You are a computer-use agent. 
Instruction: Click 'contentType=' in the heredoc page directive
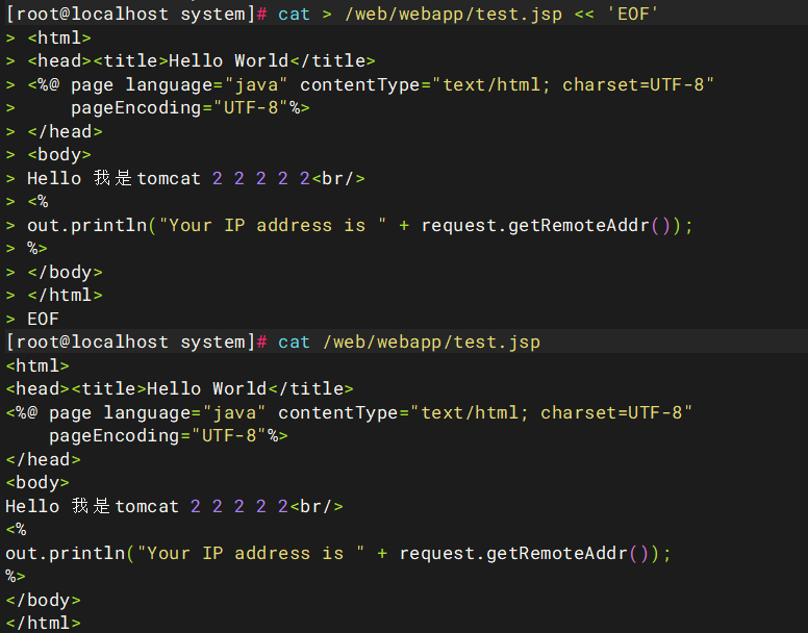coord(366,85)
